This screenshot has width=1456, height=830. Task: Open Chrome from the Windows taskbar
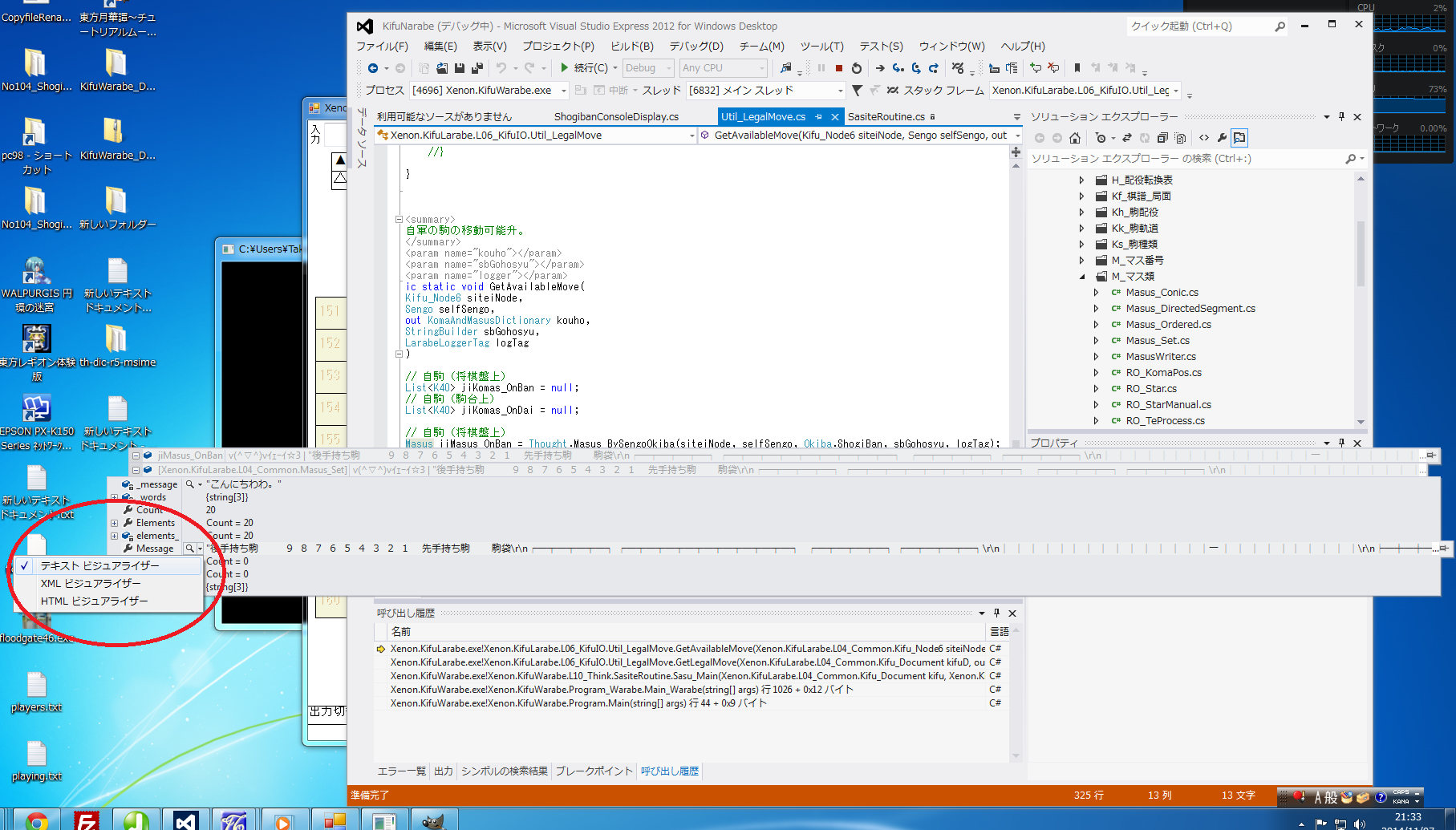click(x=36, y=820)
